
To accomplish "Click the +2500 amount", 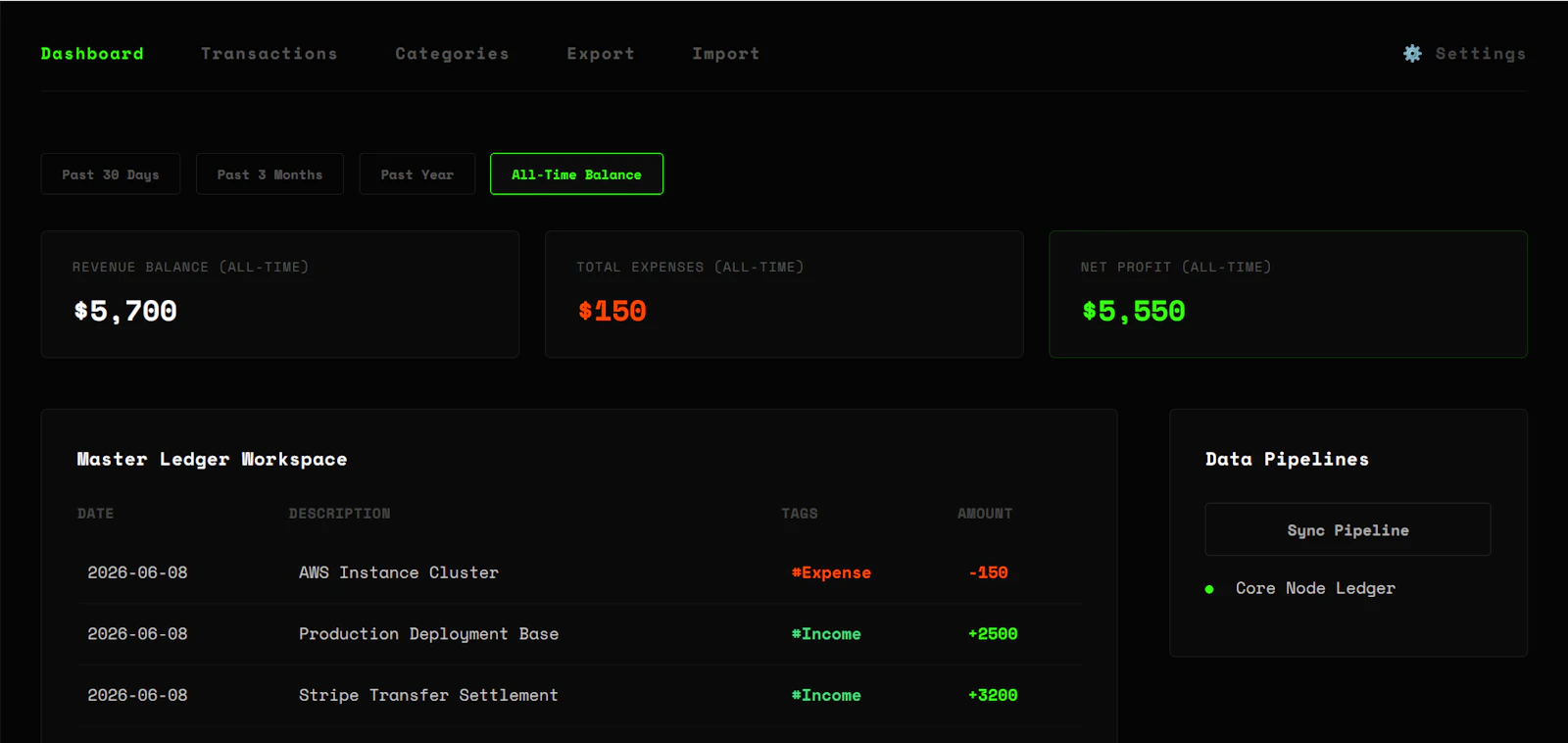I will tap(993, 634).
